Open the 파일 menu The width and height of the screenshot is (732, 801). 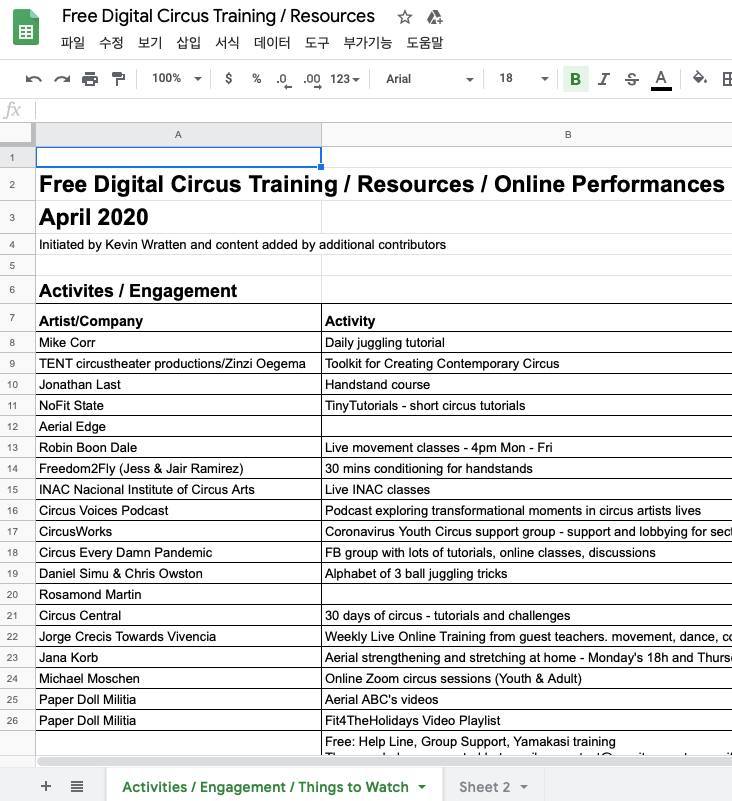pos(73,42)
